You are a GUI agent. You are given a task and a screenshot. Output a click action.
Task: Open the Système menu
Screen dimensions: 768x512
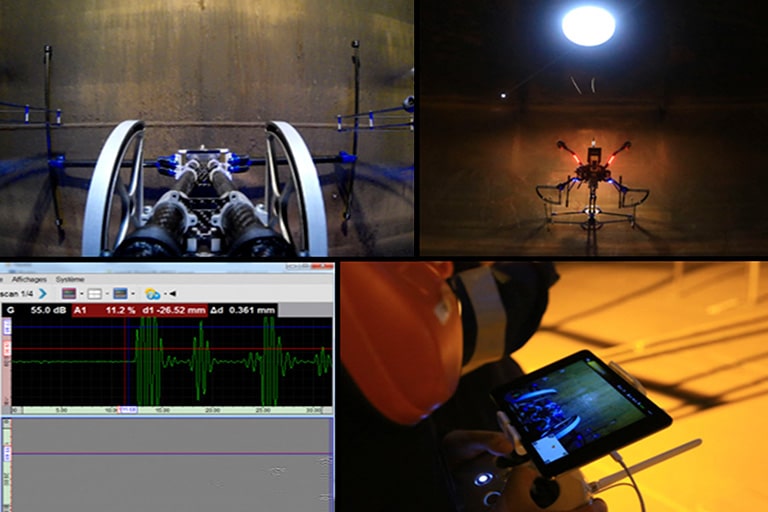pos(70,279)
